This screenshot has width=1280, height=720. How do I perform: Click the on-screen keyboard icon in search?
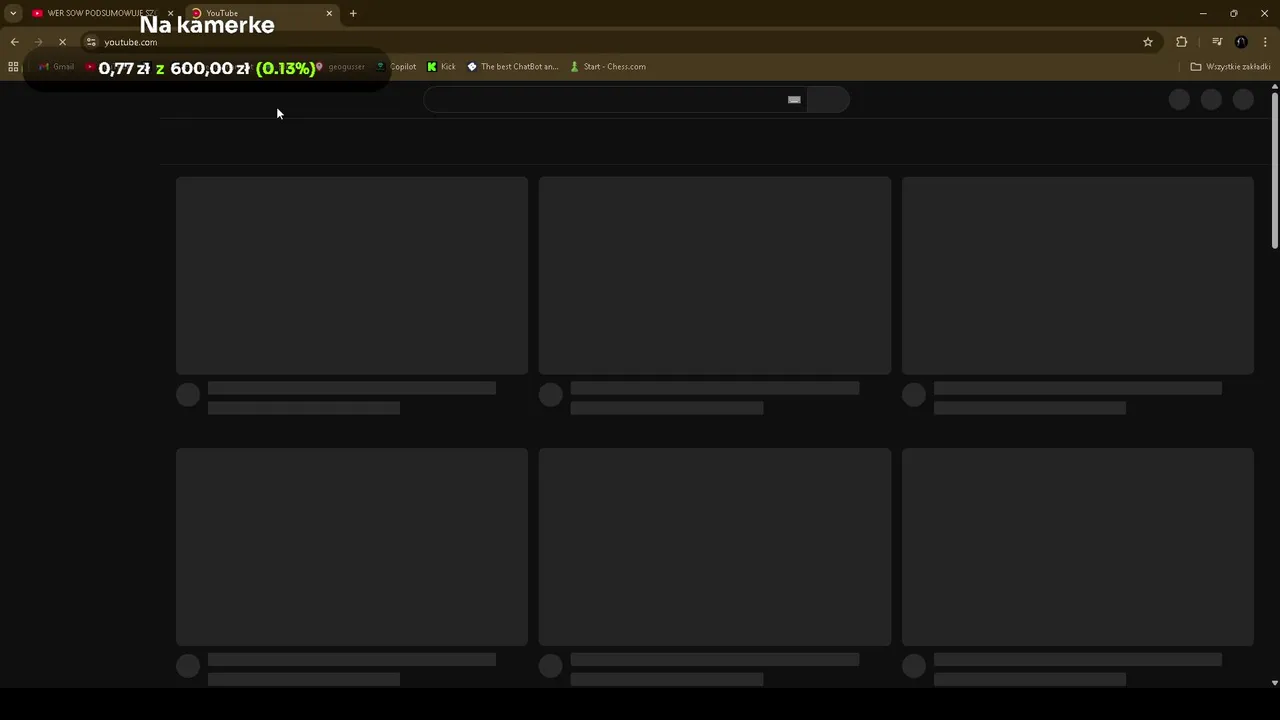(x=794, y=99)
